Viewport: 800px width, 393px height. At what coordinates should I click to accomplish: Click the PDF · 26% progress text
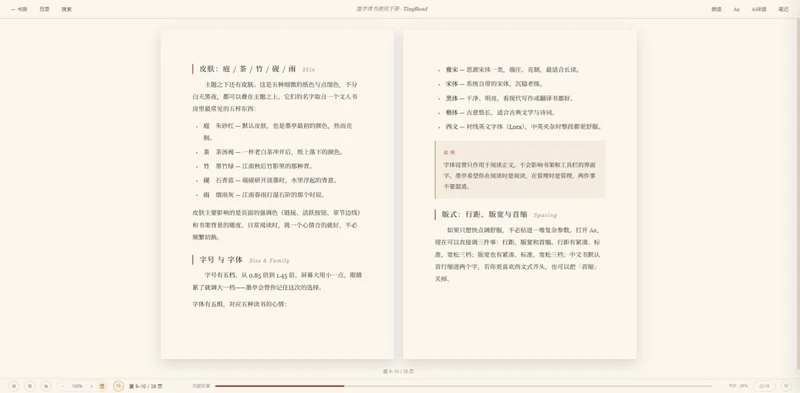point(738,386)
